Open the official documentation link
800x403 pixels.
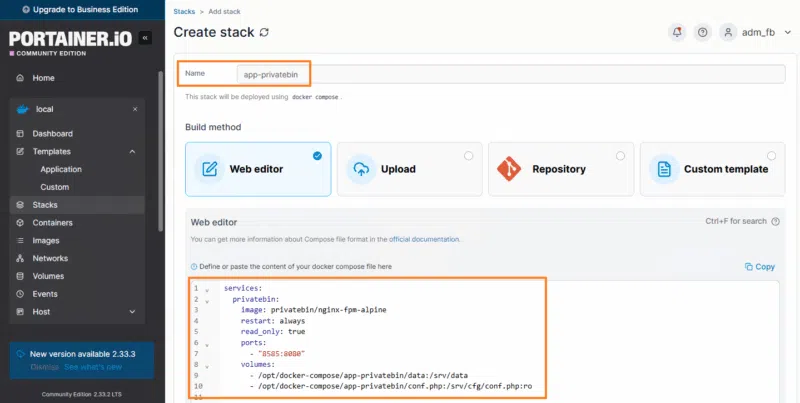(424, 240)
